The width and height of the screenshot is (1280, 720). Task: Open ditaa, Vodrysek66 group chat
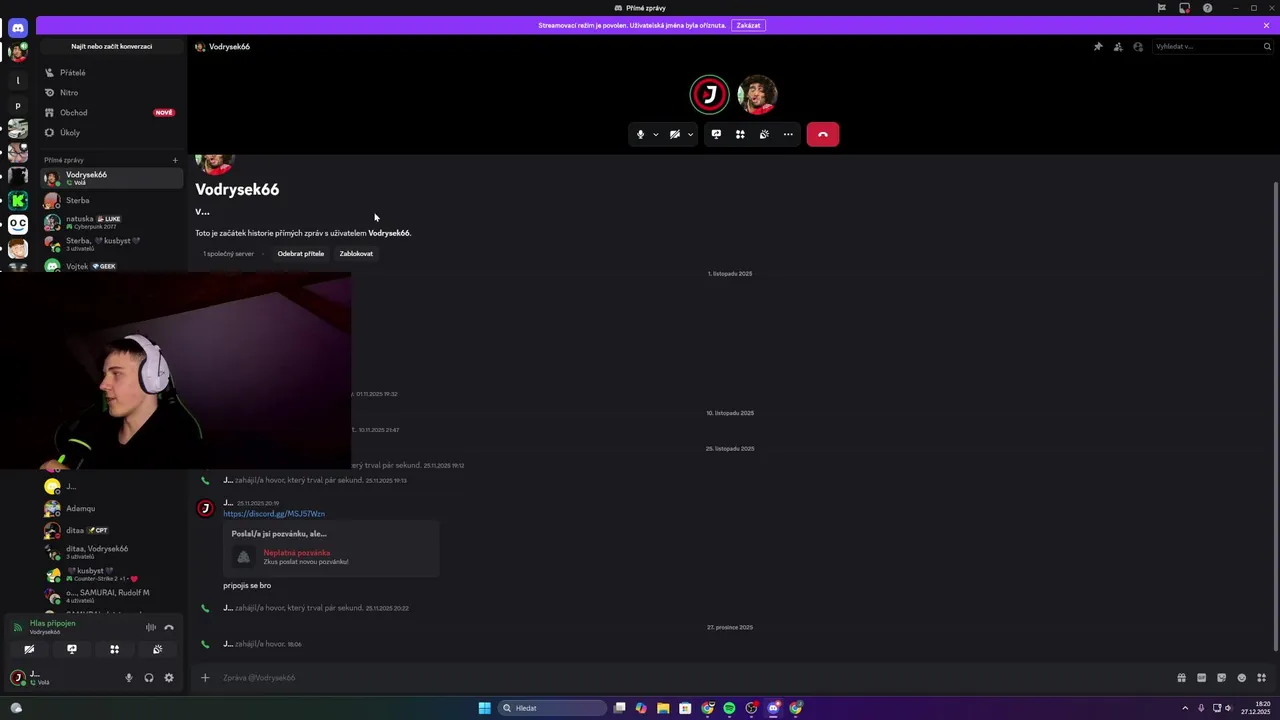pos(111,552)
